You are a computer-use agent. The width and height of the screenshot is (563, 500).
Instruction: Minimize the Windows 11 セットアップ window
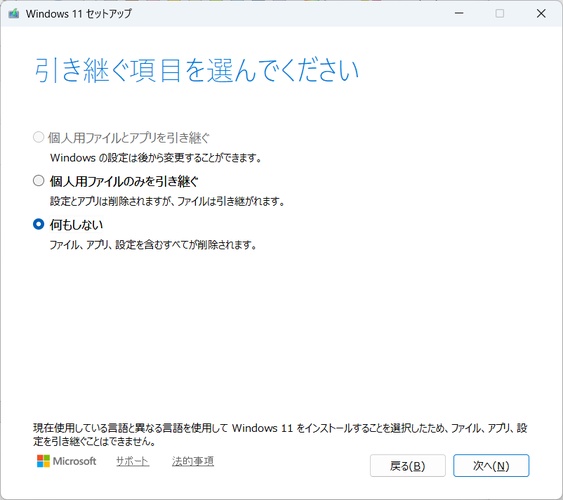tap(459, 14)
